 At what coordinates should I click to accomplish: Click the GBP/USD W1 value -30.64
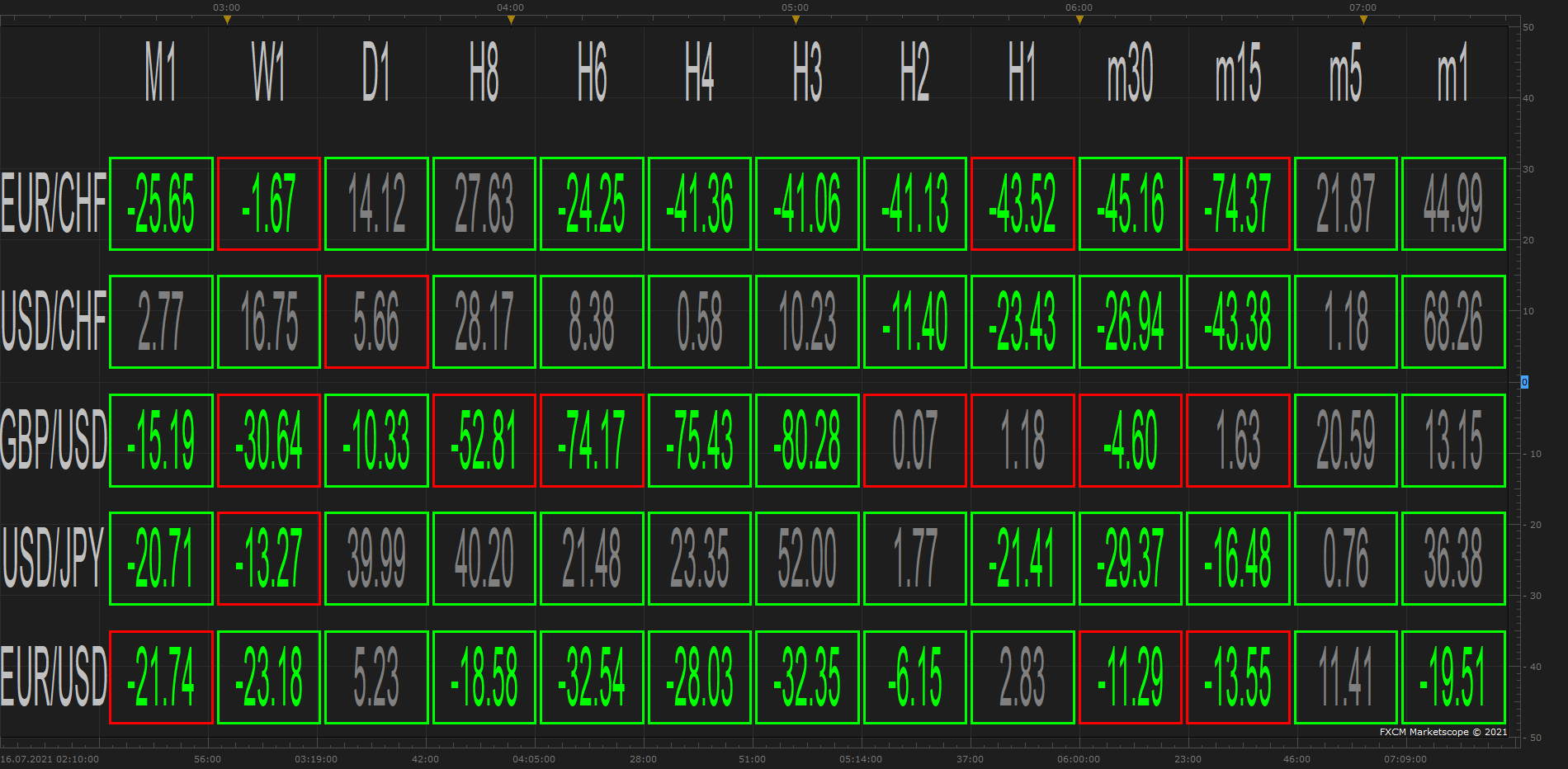269,441
